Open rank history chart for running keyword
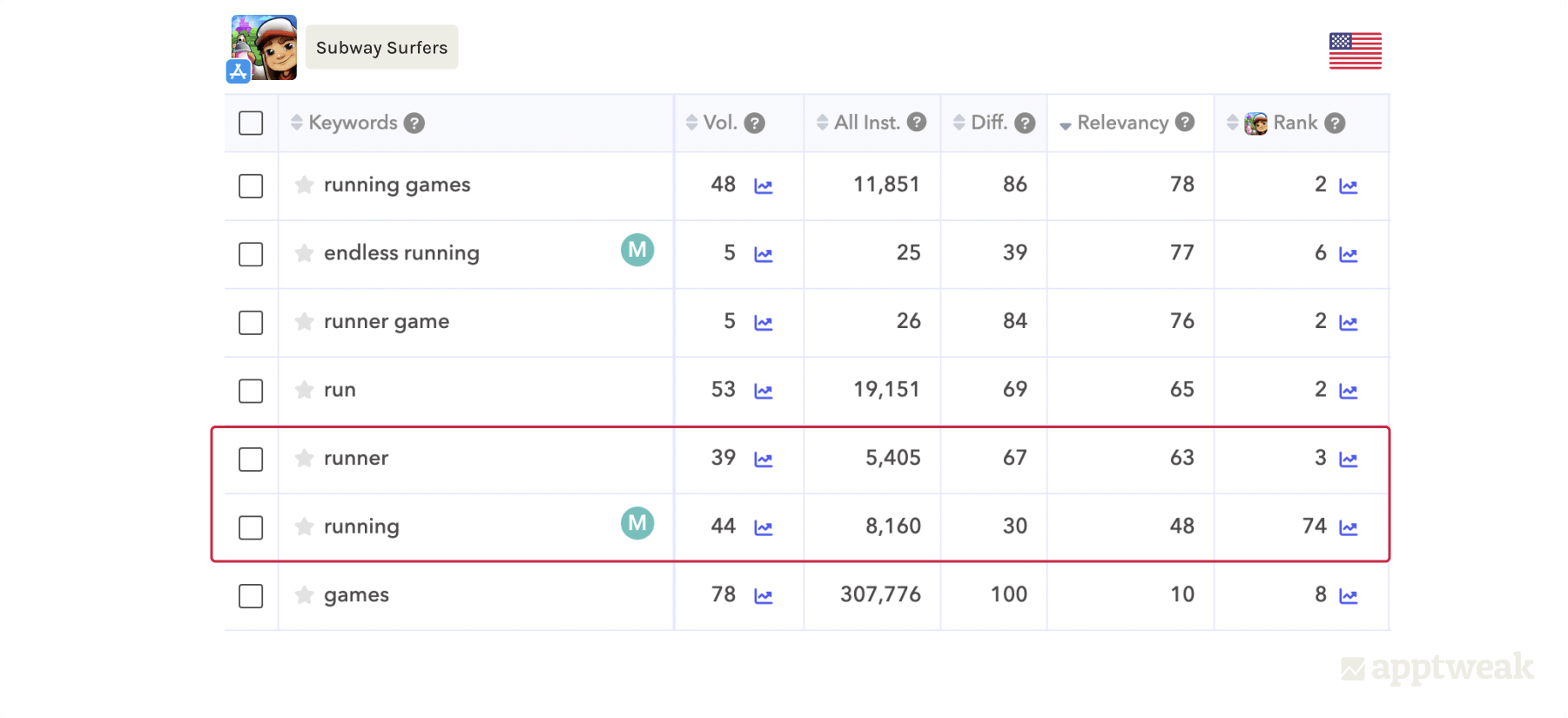 1348,527
